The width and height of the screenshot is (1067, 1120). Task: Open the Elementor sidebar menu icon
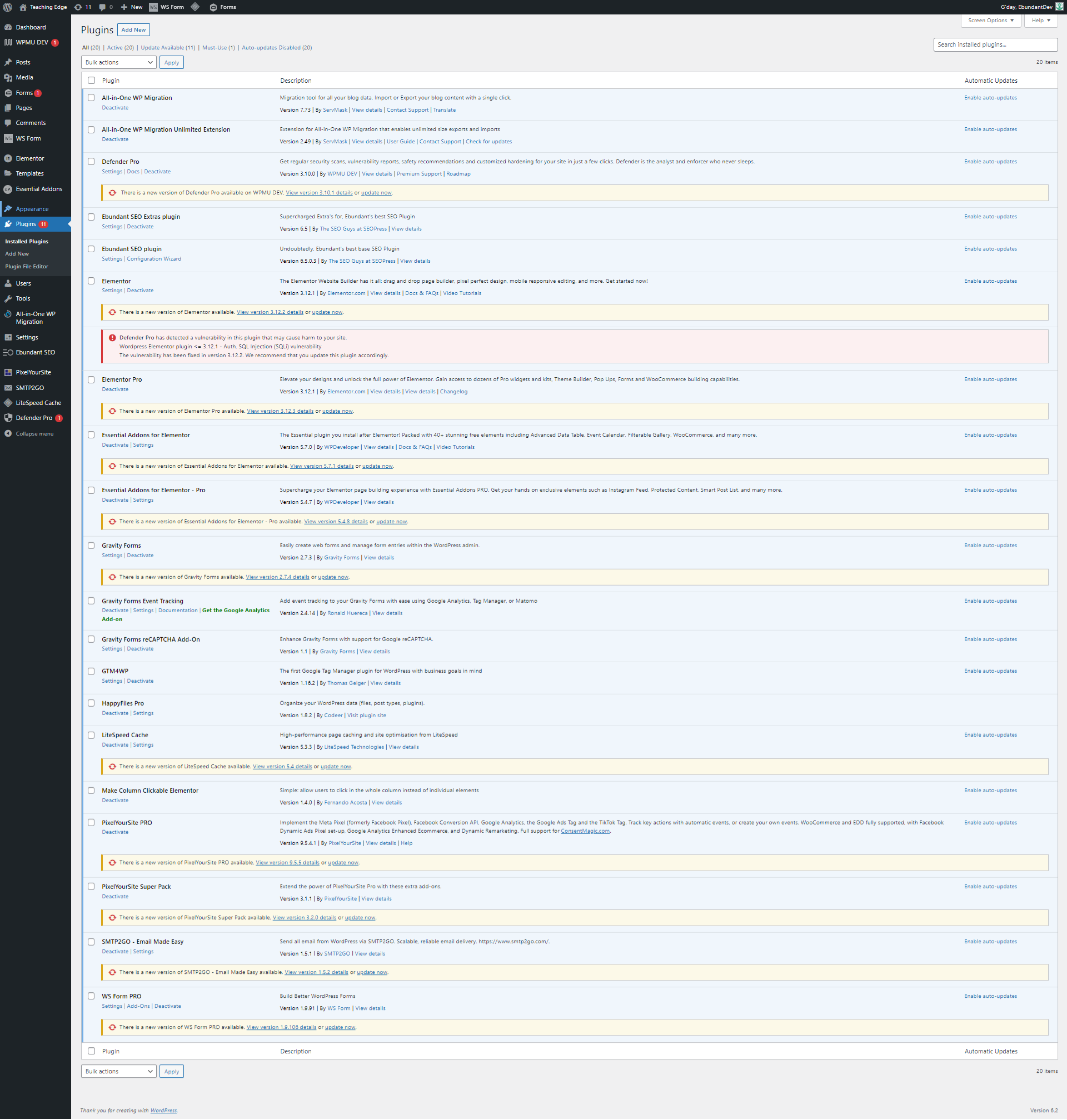8,159
